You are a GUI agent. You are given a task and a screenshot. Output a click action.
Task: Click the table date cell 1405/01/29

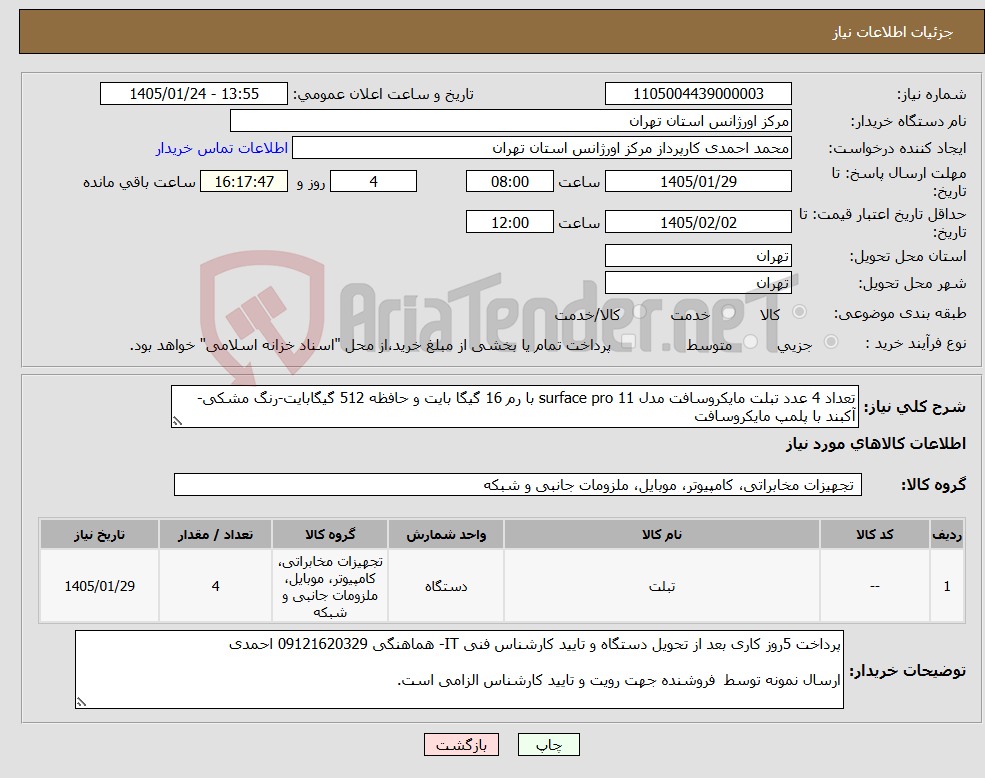tap(99, 586)
